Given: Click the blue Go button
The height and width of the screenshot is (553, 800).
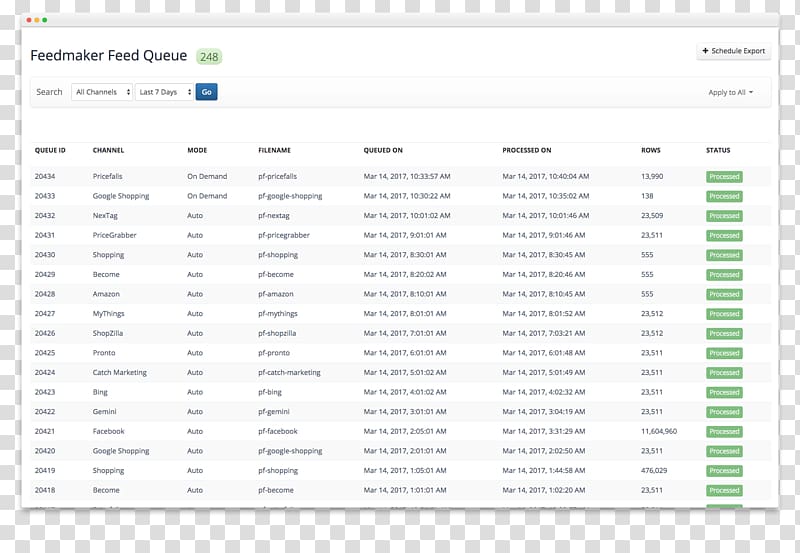Looking at the screenshot, I should pyautogui.click(x=207, y=92).
